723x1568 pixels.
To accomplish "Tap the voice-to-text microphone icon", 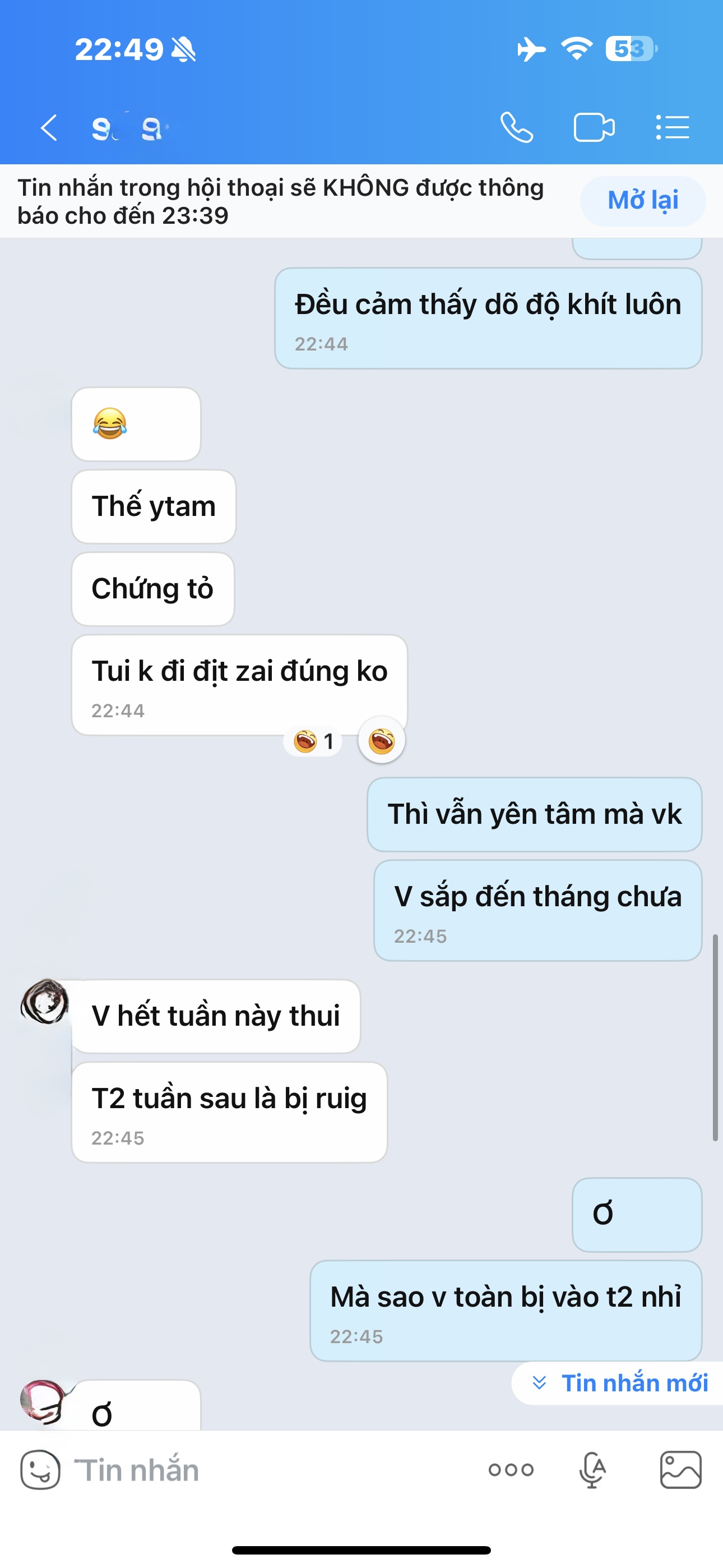I will pos(592,1470).
